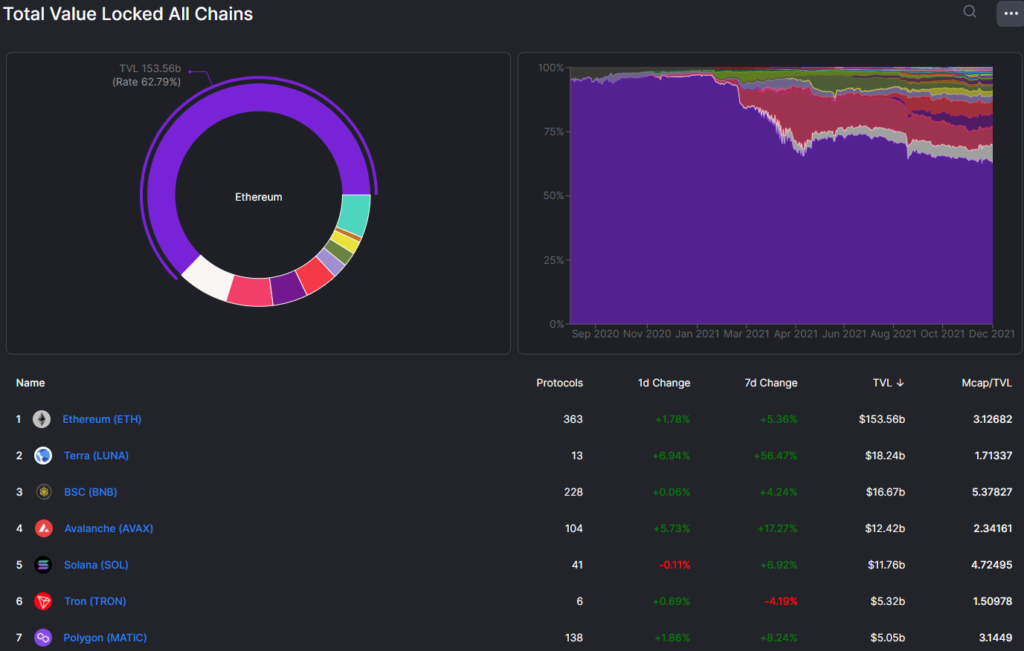Screen dimensions: 1024x651
Task: Click the Polygon MATIC logo icon
Action: point(43,637)
